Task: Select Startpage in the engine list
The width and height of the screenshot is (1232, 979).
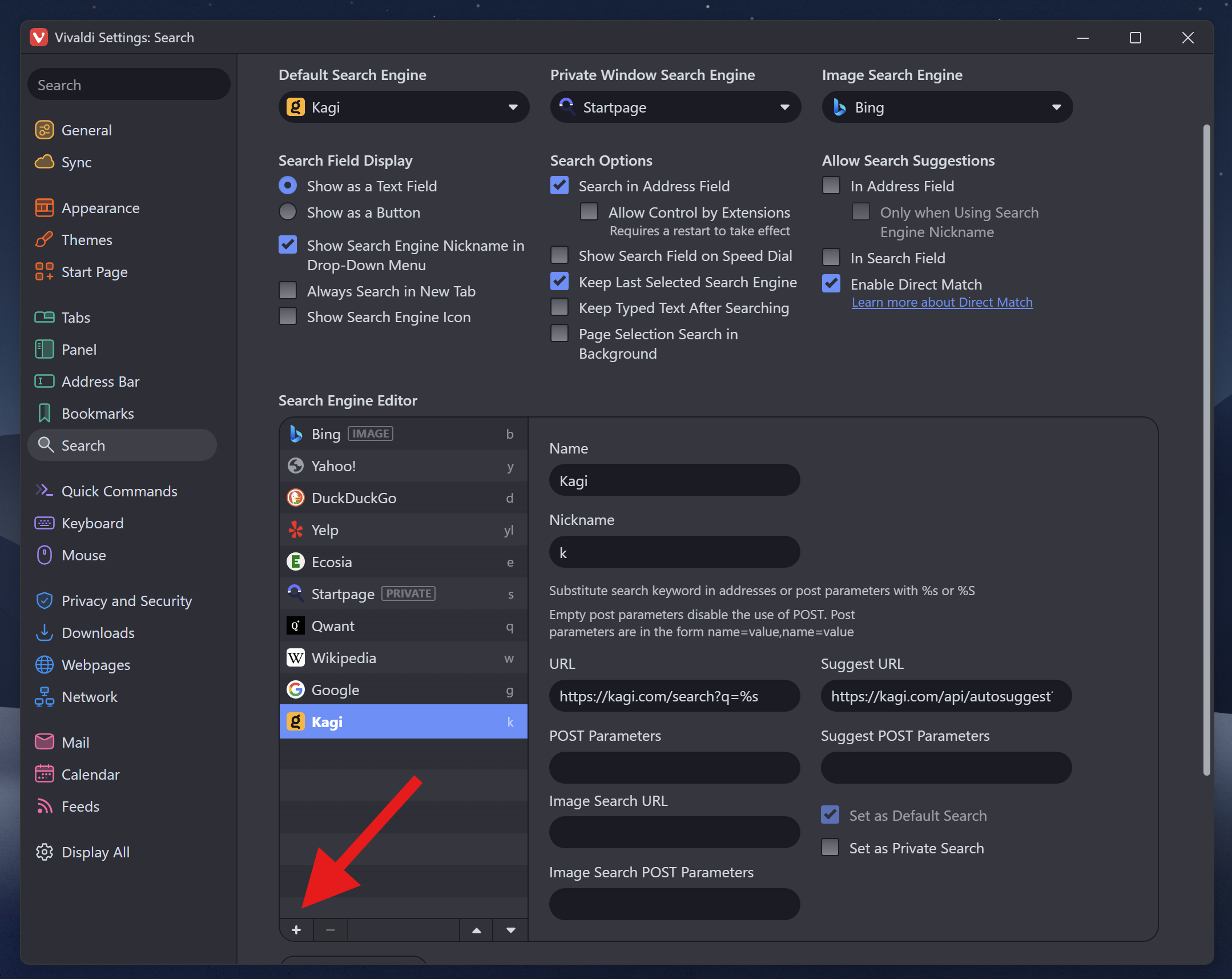Action: coord(404,593)
